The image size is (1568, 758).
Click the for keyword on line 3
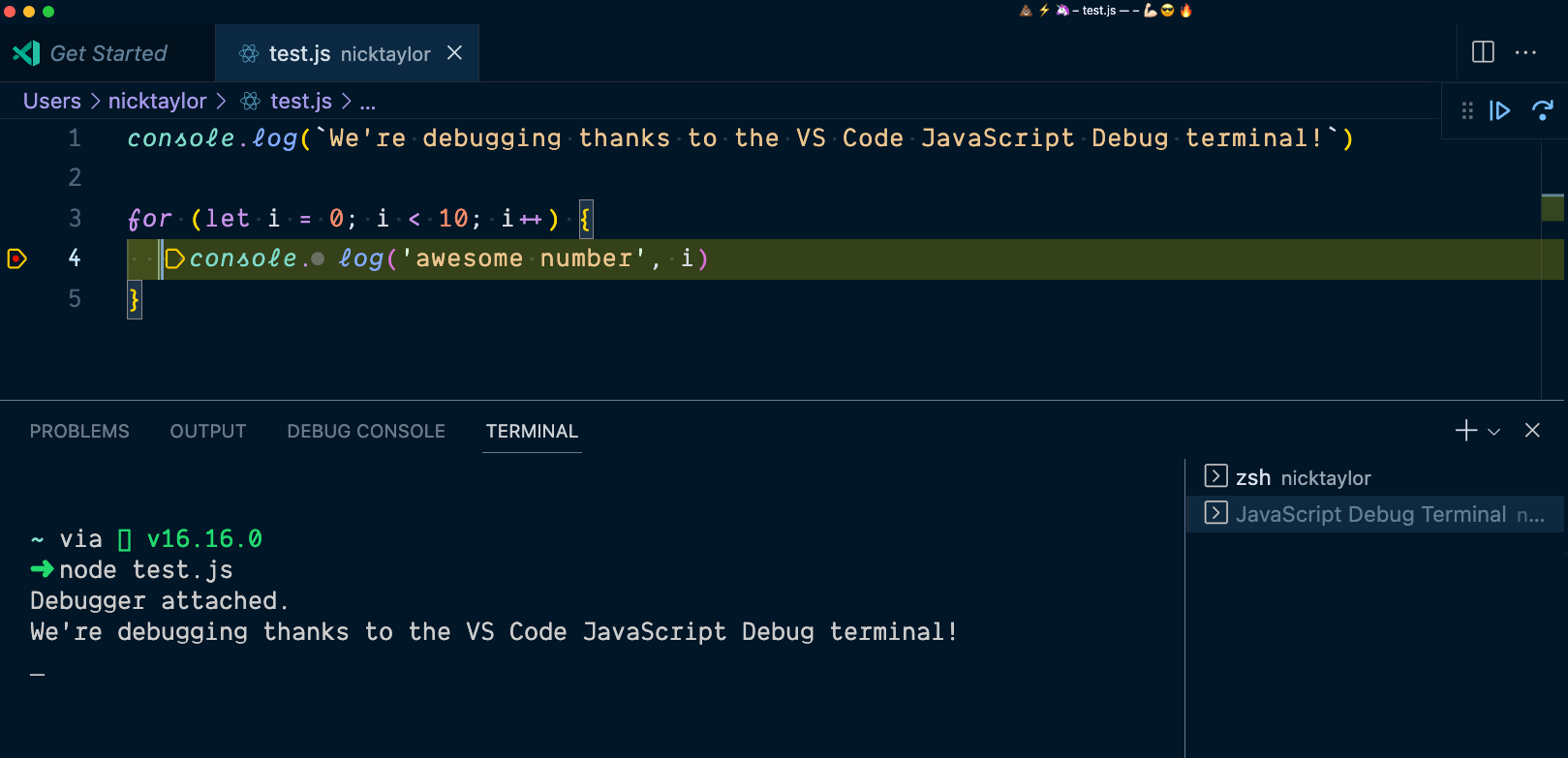coord(149,219)
